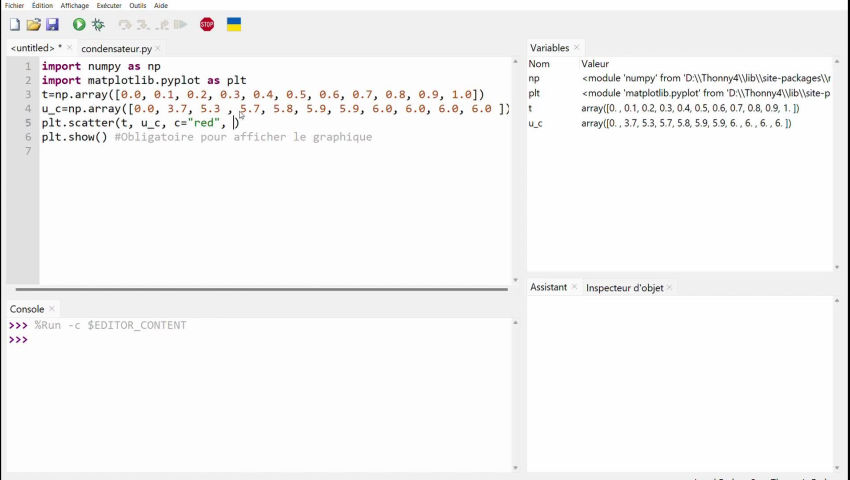Click the Ukraine flag icon

[234, 24]
